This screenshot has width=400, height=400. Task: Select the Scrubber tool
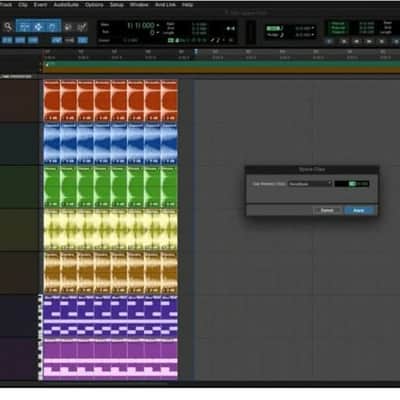68,27
